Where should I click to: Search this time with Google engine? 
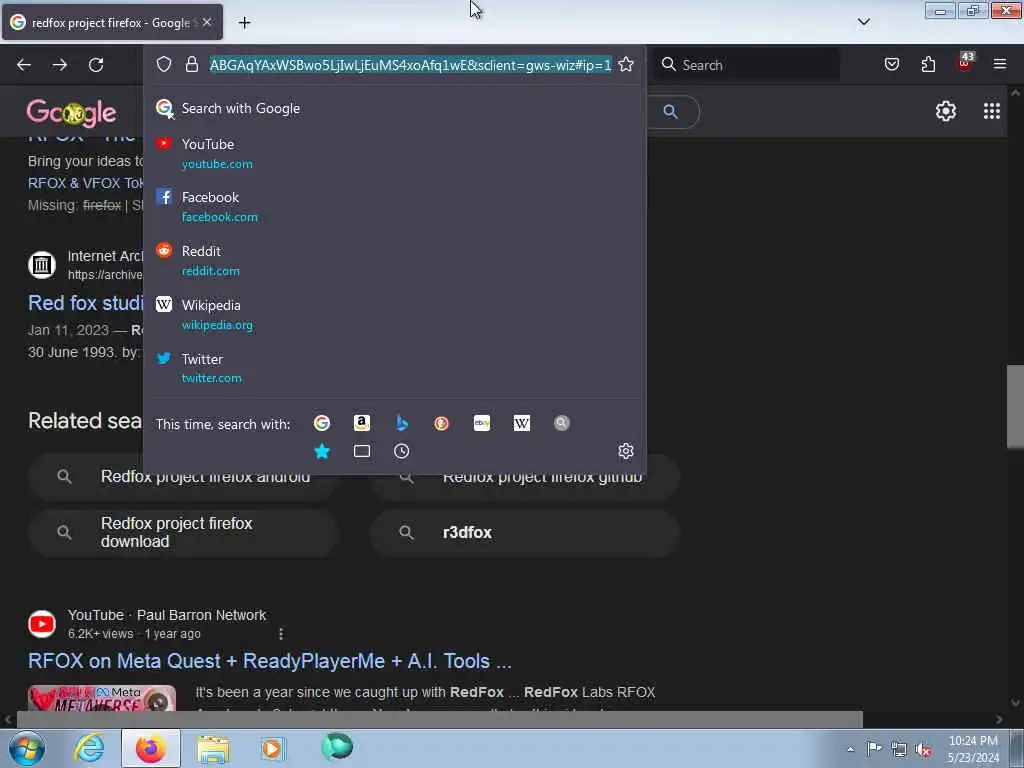click(322, 423)
